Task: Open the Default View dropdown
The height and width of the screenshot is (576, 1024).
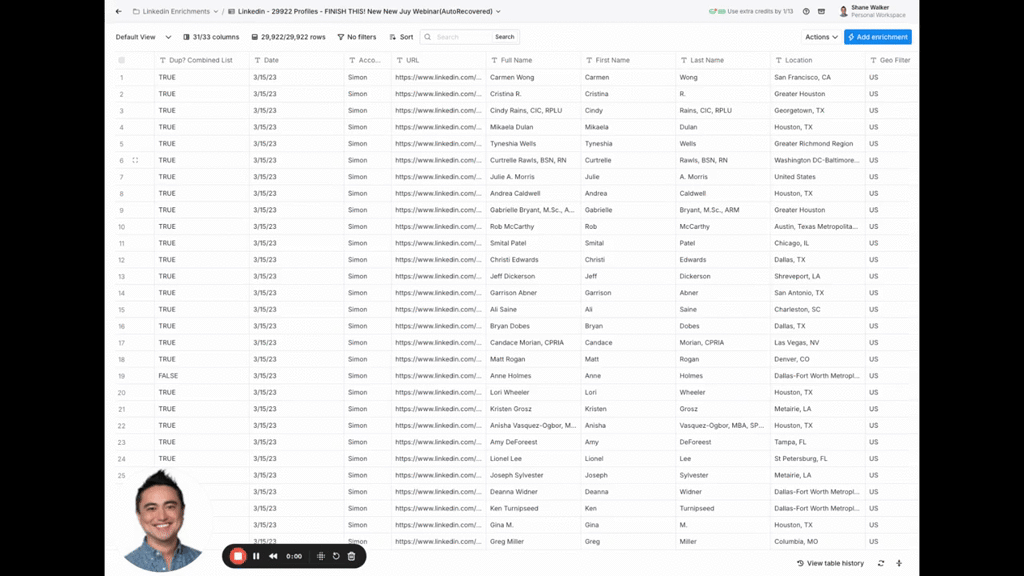Action: tap(143, 37)
